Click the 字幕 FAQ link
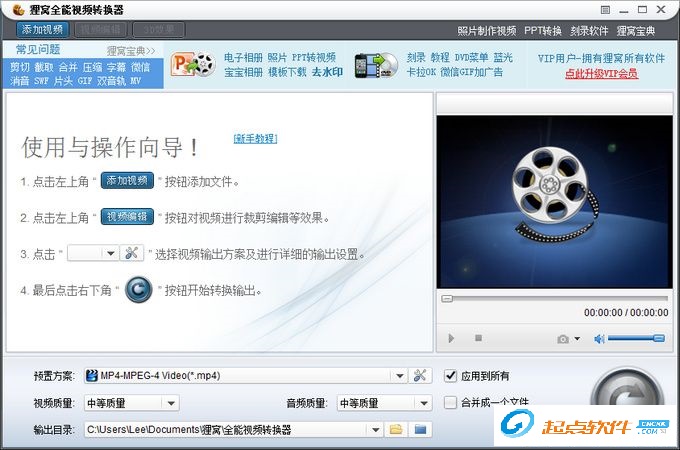This screenshot has height=450, width=680. (x=116, y=67)
